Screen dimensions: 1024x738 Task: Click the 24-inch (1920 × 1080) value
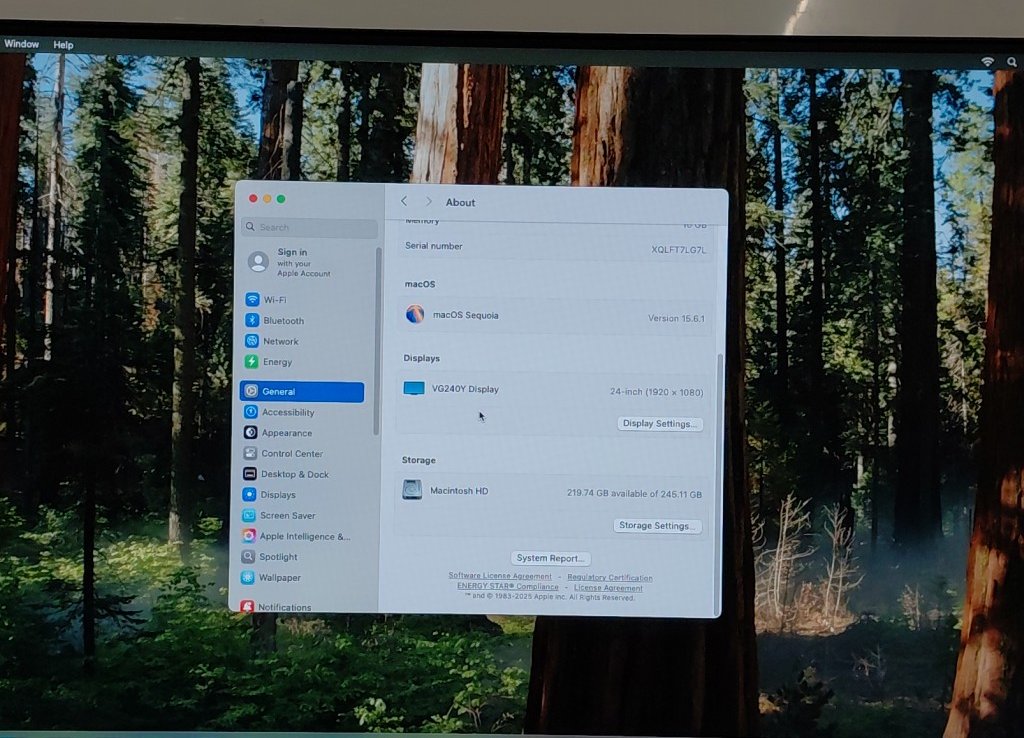click(x=656, y=392)
